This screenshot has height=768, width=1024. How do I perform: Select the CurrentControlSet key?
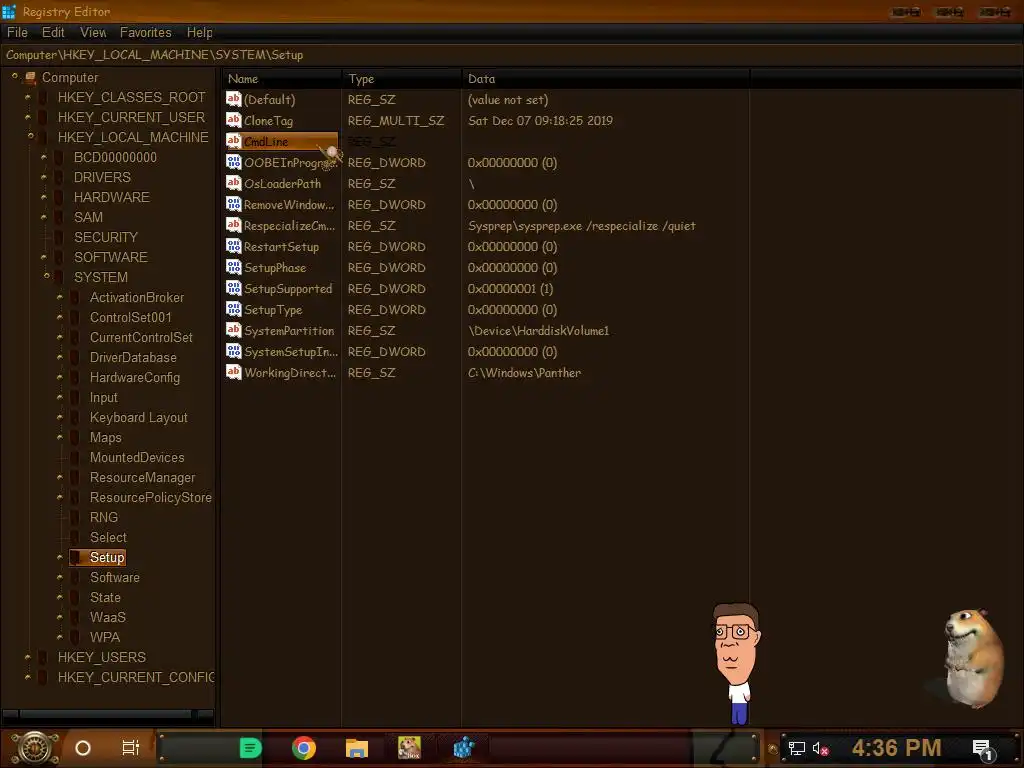coord(141,337)
